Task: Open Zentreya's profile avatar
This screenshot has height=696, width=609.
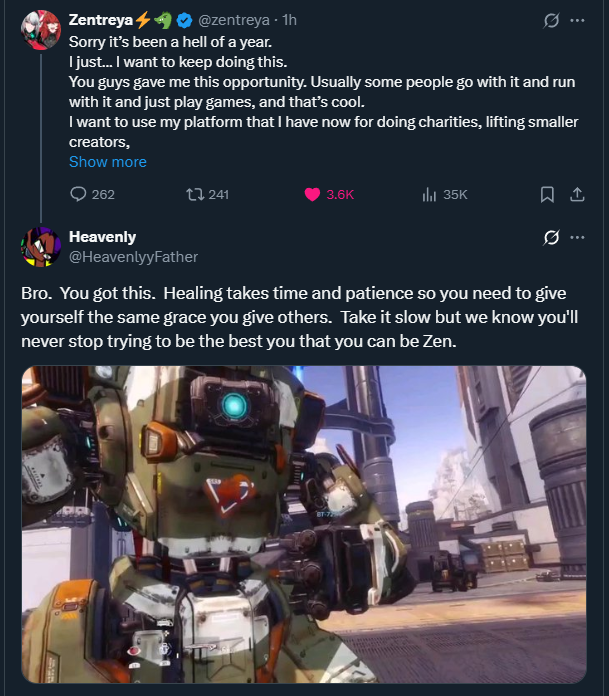Action: click(39, 31)
